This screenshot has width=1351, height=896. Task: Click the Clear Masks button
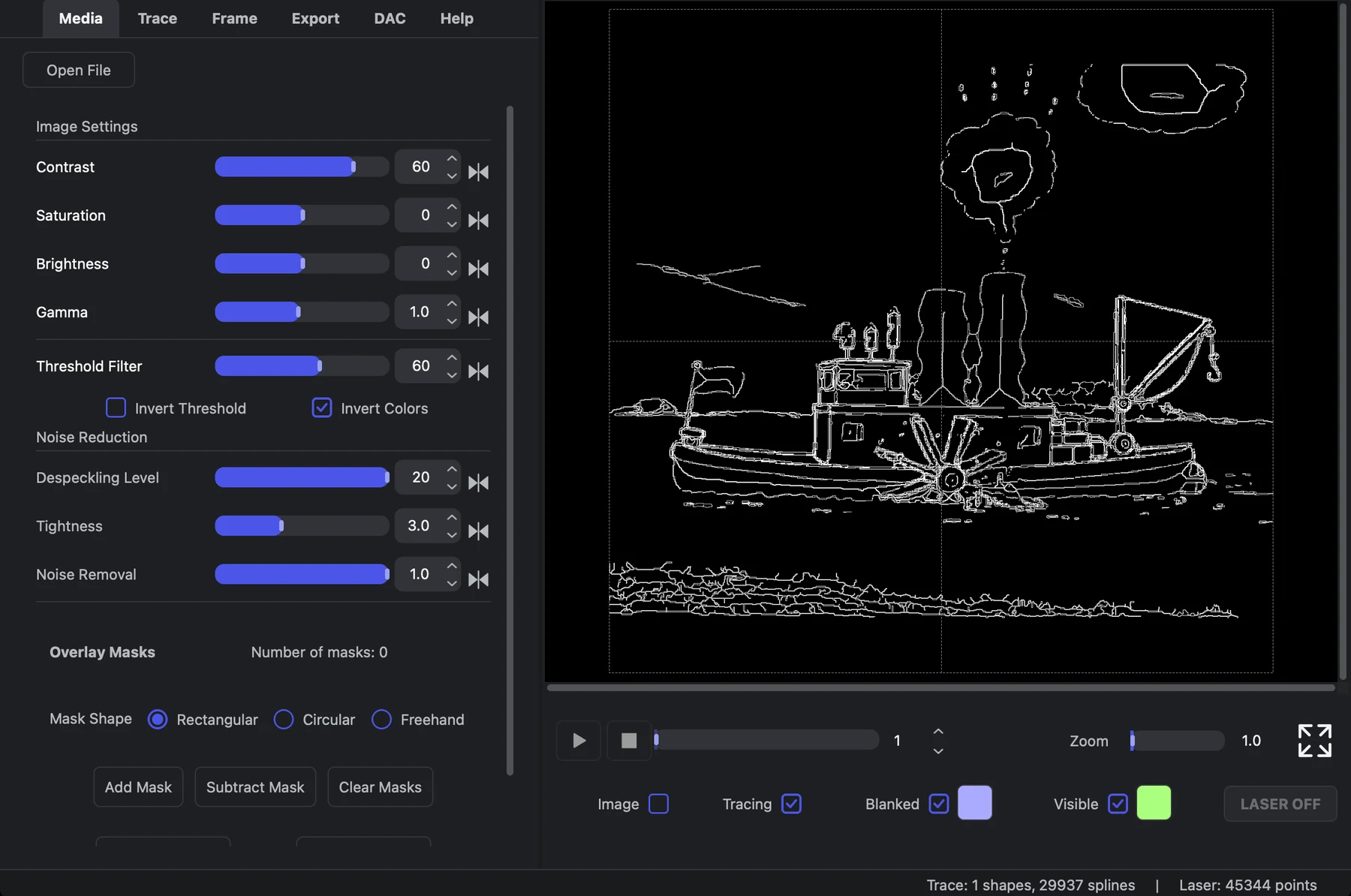point(380,787)
